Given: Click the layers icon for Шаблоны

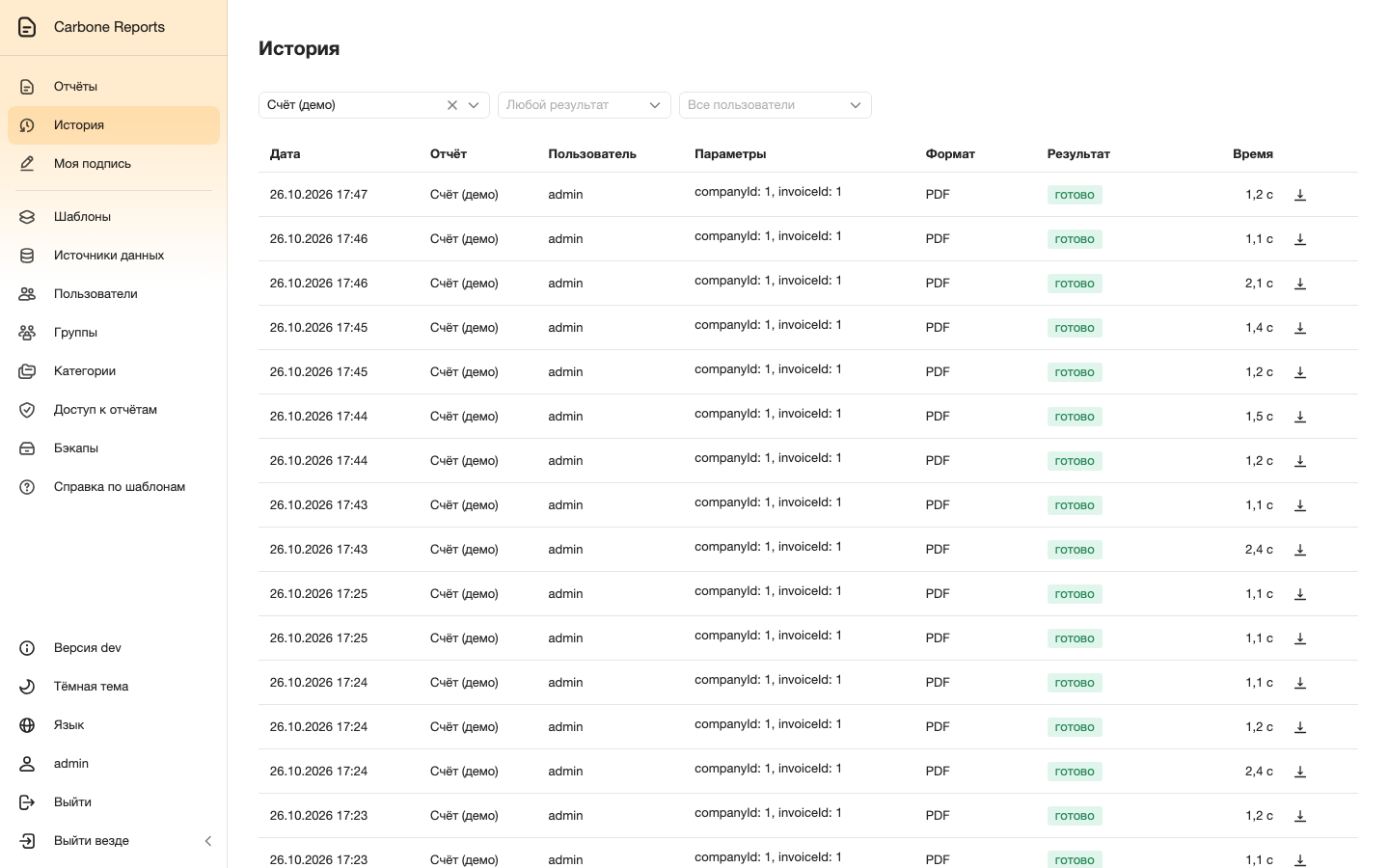Looking at the screenshot, I should point(27,217).
